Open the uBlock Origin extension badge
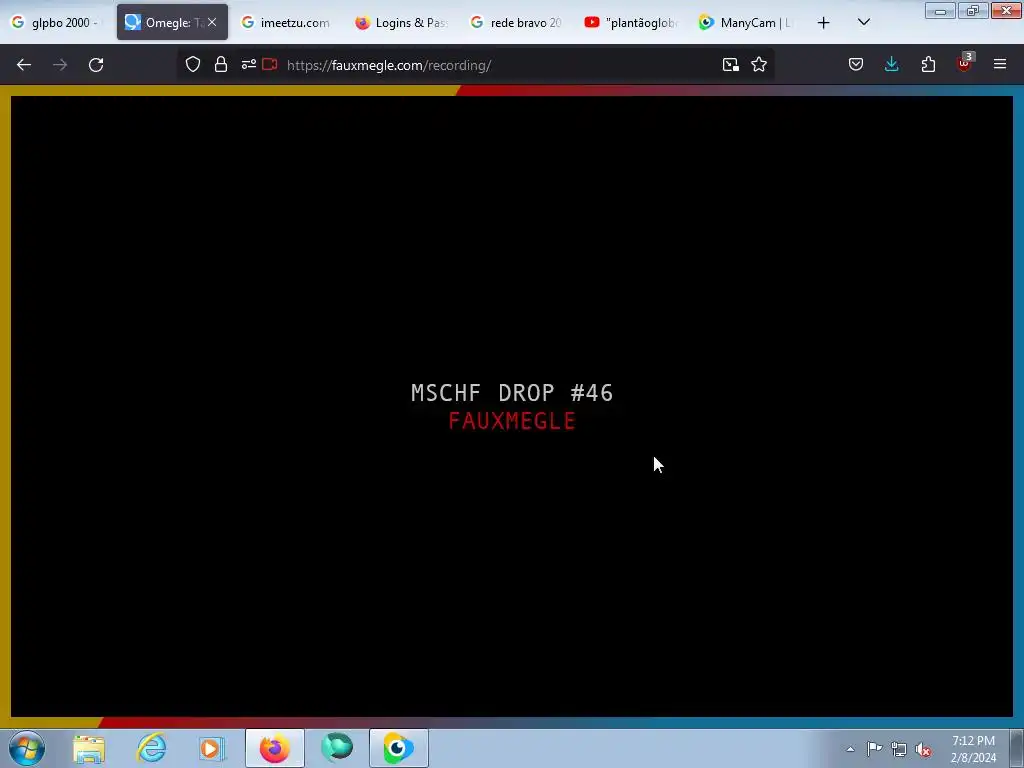Image resolution: width=1024 pixels, height=768 pixels. point(965,63)
